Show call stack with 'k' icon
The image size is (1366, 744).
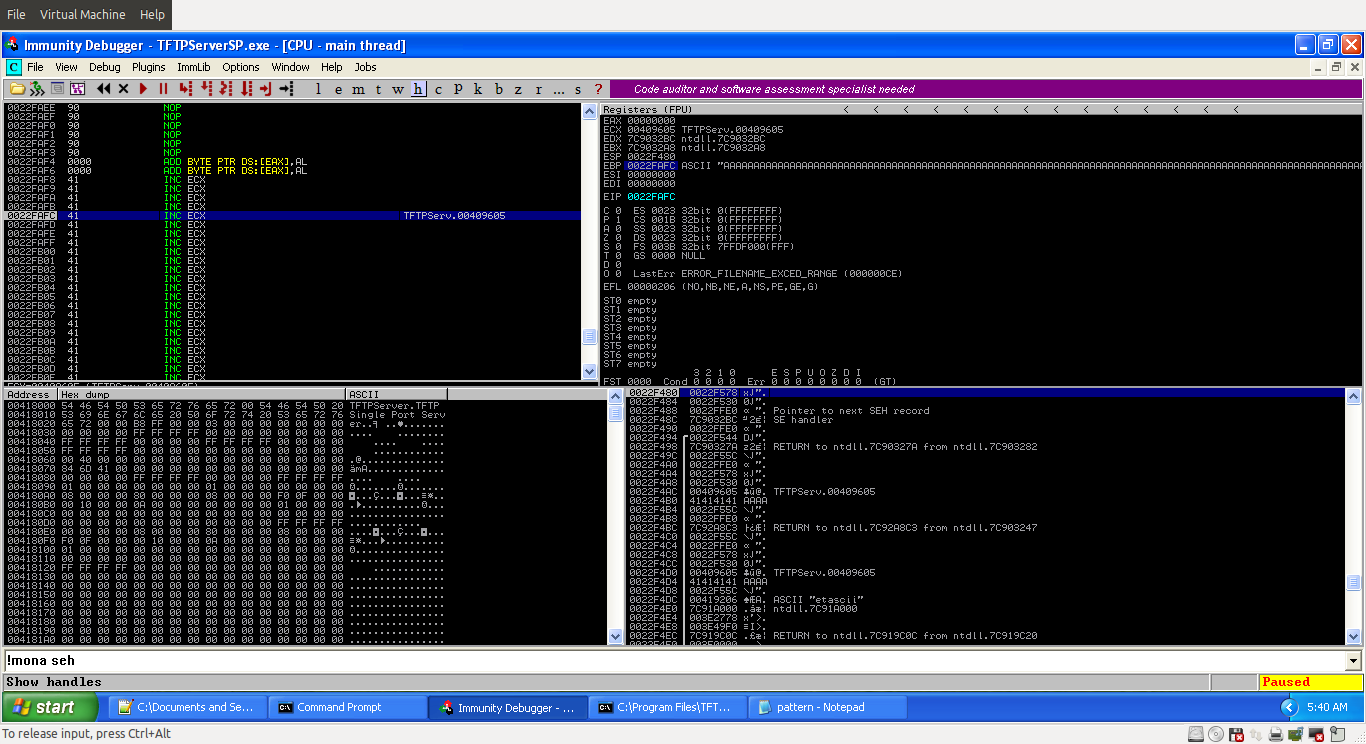point(478,89)
